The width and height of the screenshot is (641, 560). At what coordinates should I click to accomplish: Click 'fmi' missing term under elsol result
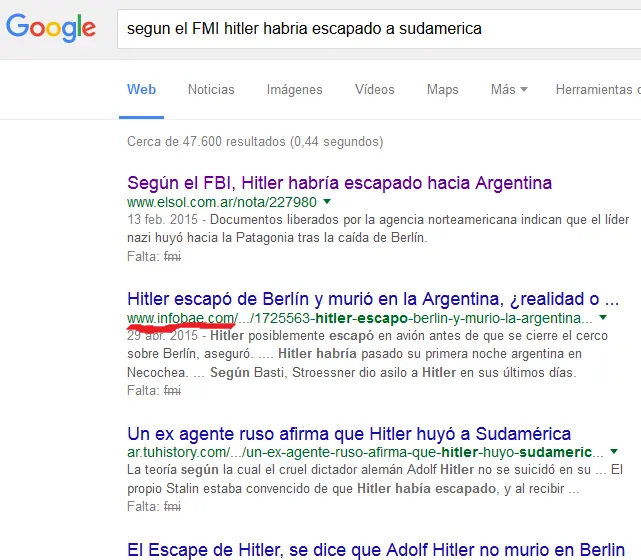[172, 257]
